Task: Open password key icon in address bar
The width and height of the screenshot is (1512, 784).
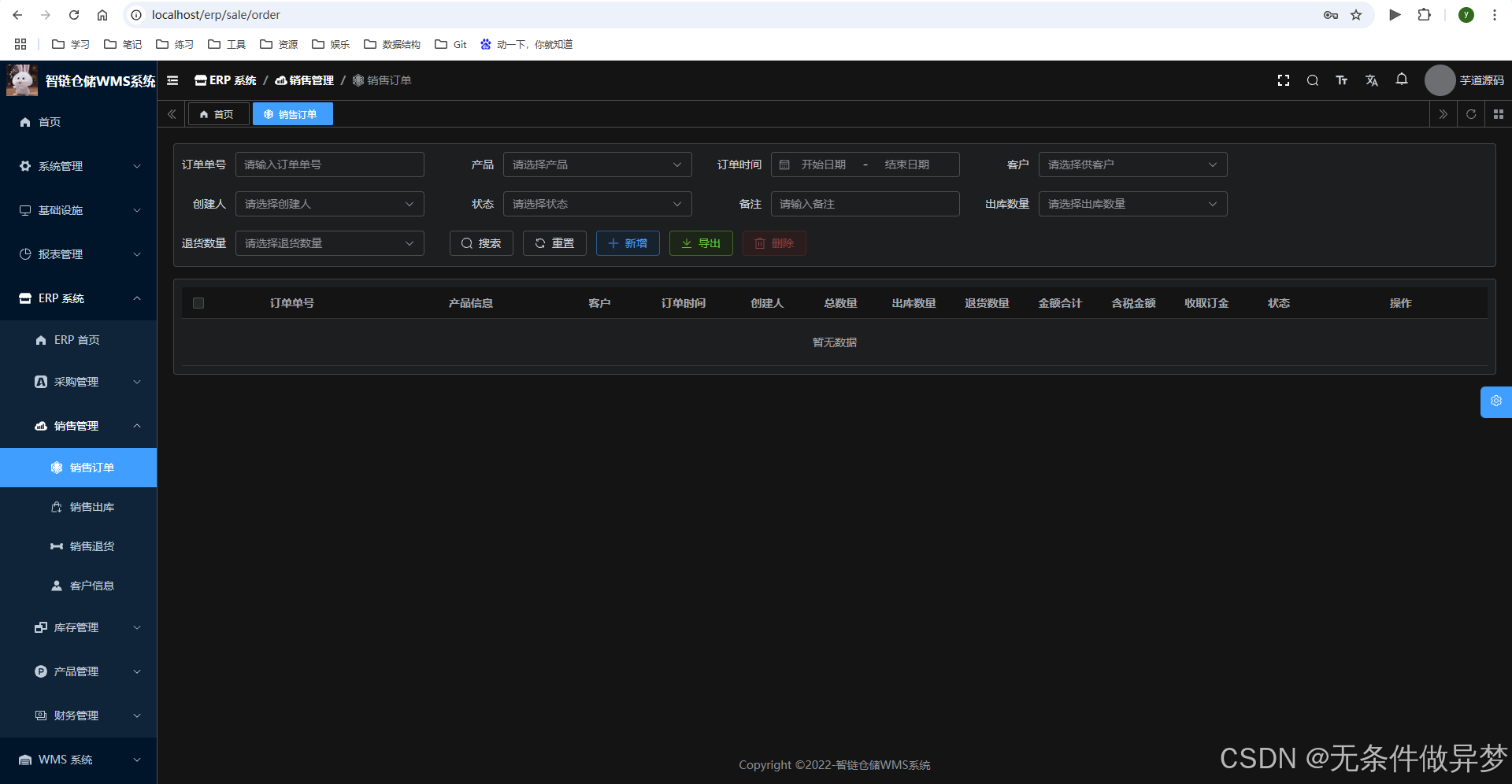Action: [x=1331, y=15]
